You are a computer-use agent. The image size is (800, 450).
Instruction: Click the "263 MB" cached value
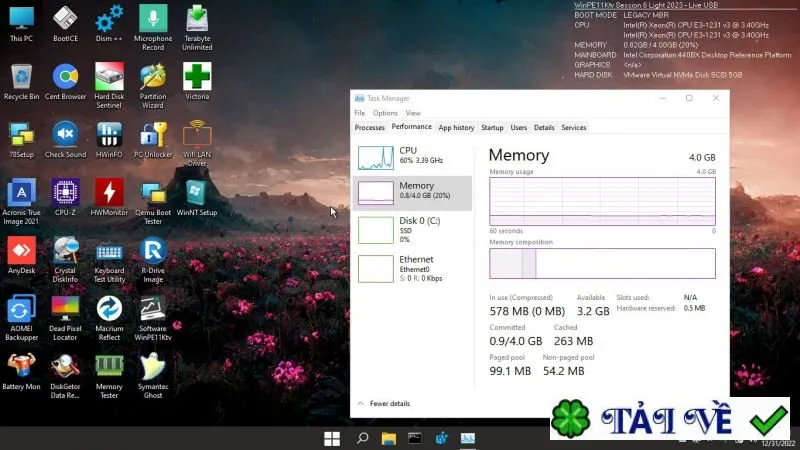tap(573, 341)
